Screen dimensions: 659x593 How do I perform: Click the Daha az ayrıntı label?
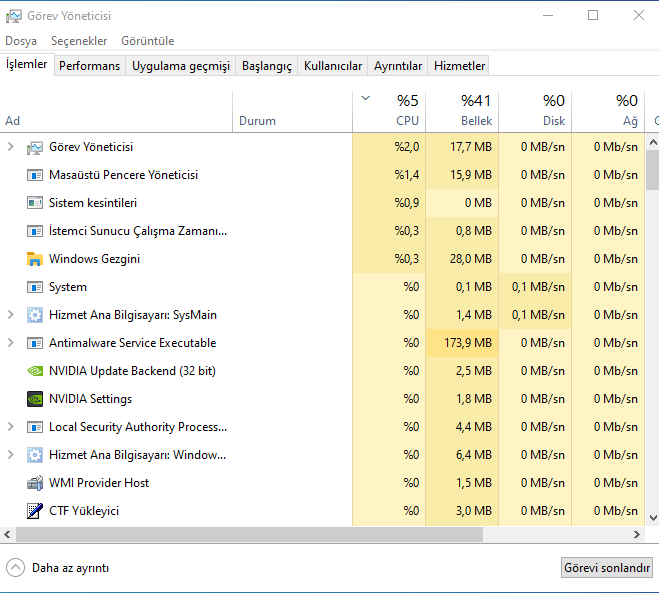click(71, 568)
